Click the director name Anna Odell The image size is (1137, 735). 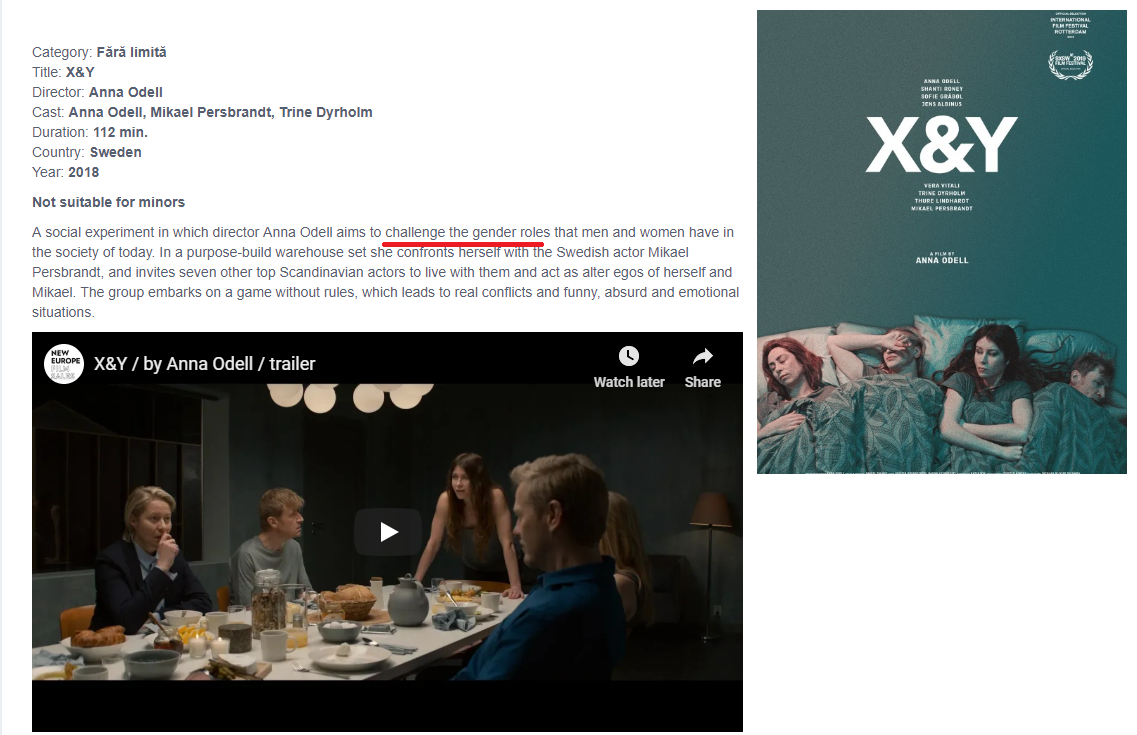tap(125, 92)
